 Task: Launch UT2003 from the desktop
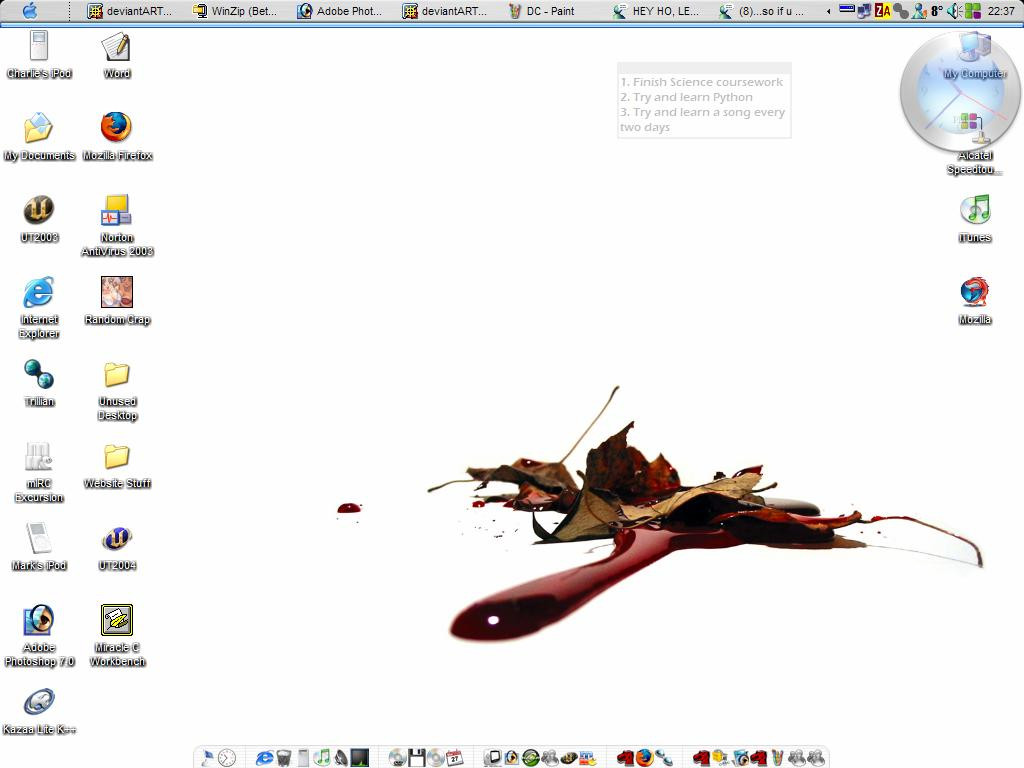39,218
